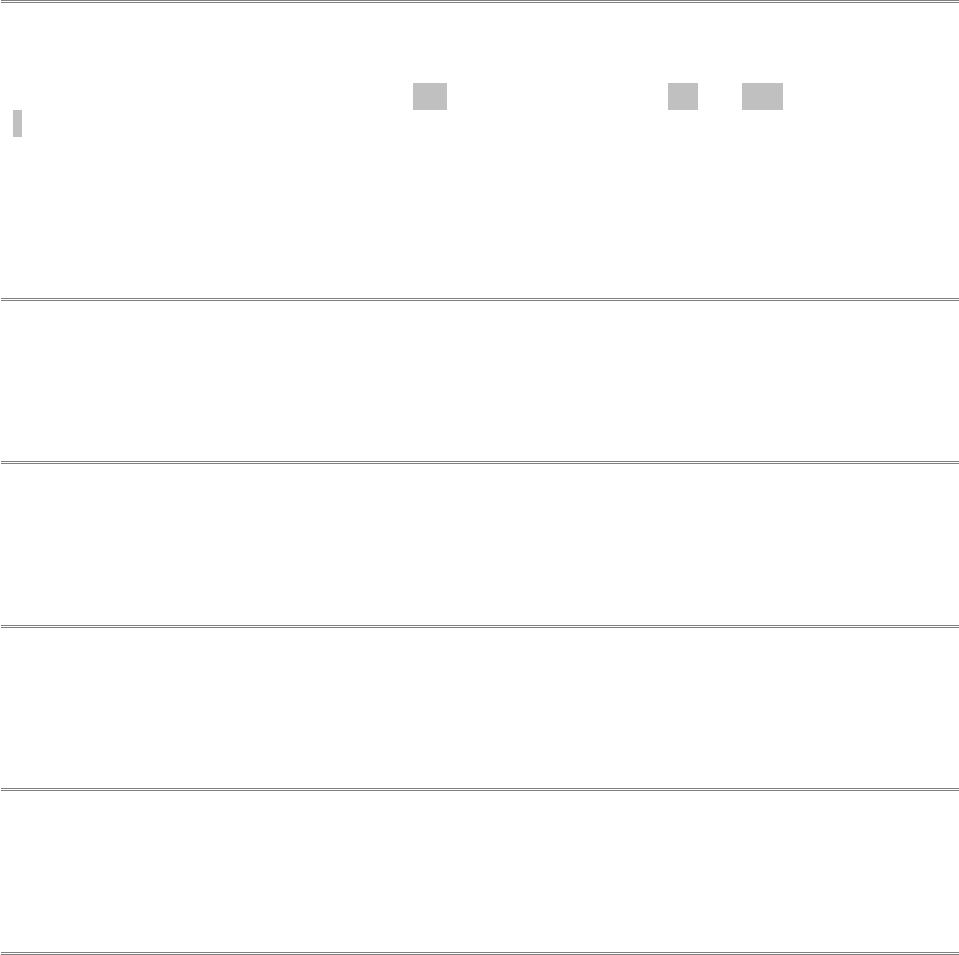Click blank space right of the widest gray box
Image resolution: width=959 pixels, height=955 pixels.
click(868, 97)
